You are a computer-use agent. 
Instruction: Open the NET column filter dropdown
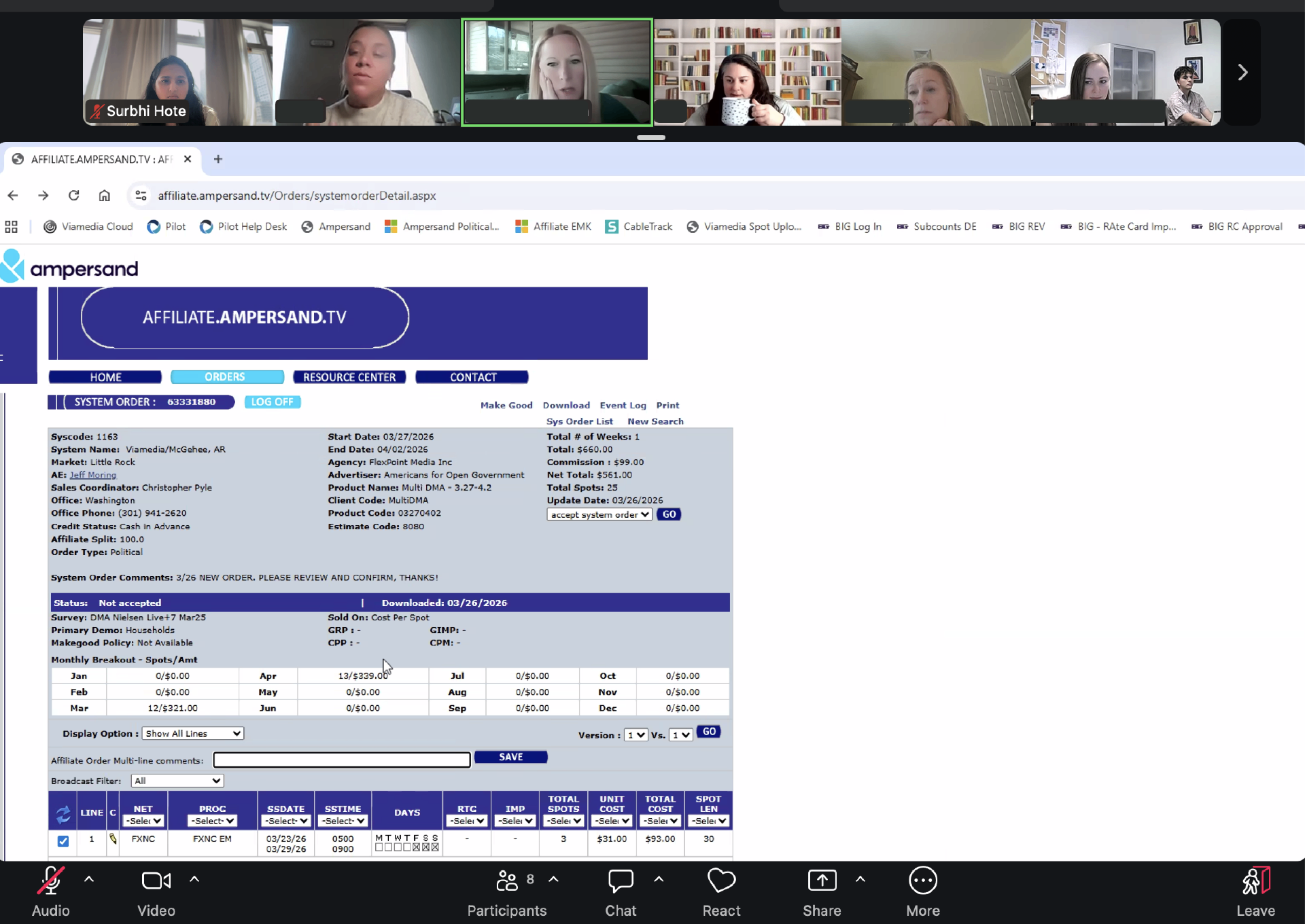pyautogui.click(x=143, y=821)
